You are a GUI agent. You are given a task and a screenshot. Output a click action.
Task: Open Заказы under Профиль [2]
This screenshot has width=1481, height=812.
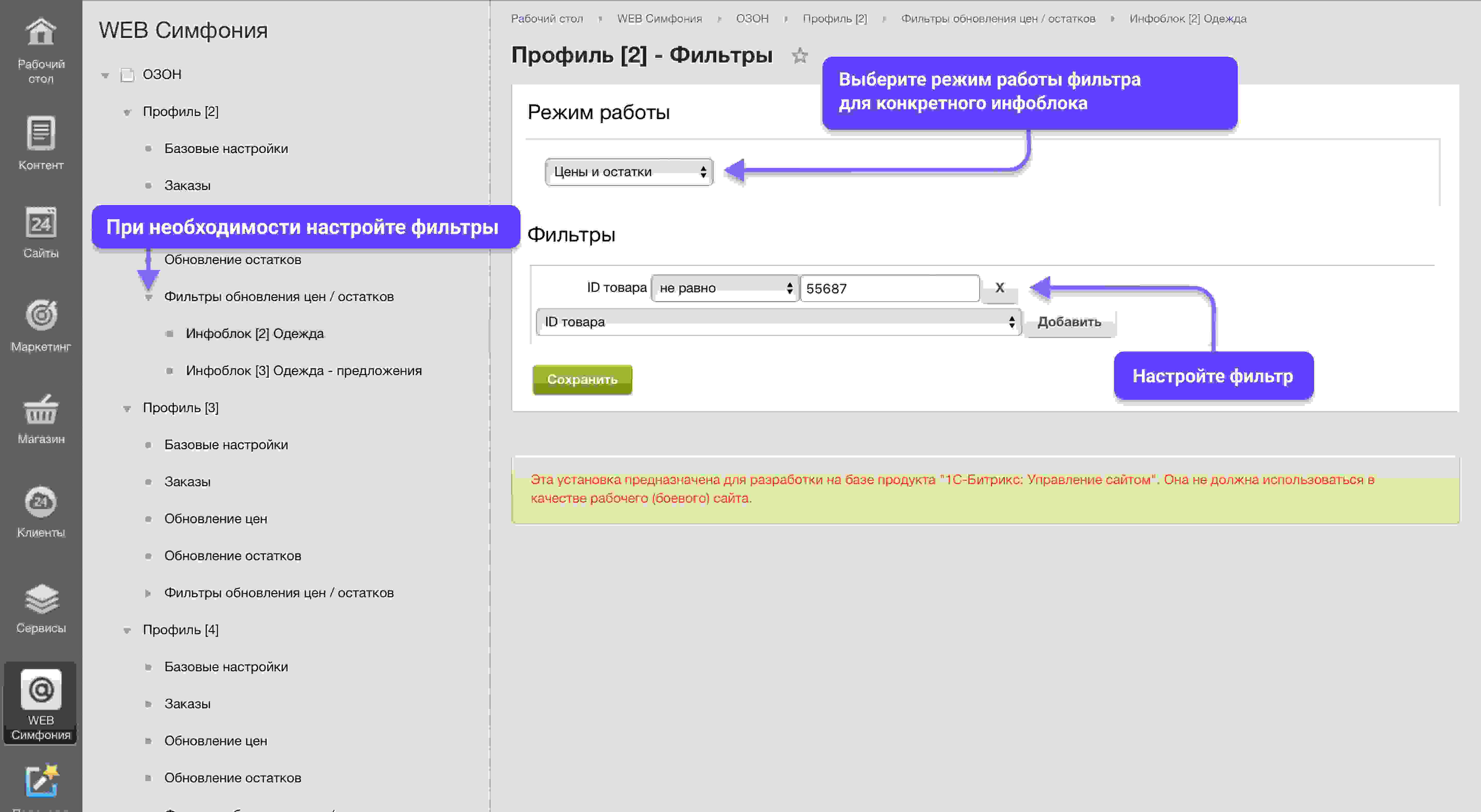(x=187, y=186)
